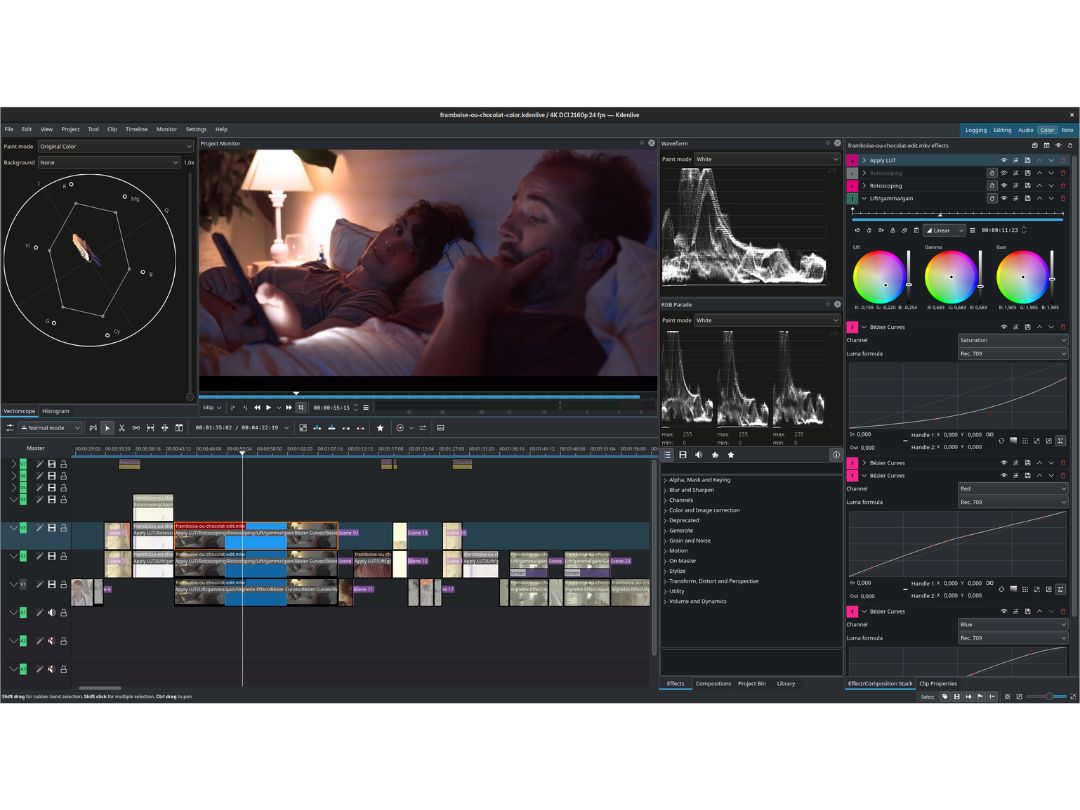
Task: Open the info button in effects panel
Action: pyautogui.click(x=835, y=455)
